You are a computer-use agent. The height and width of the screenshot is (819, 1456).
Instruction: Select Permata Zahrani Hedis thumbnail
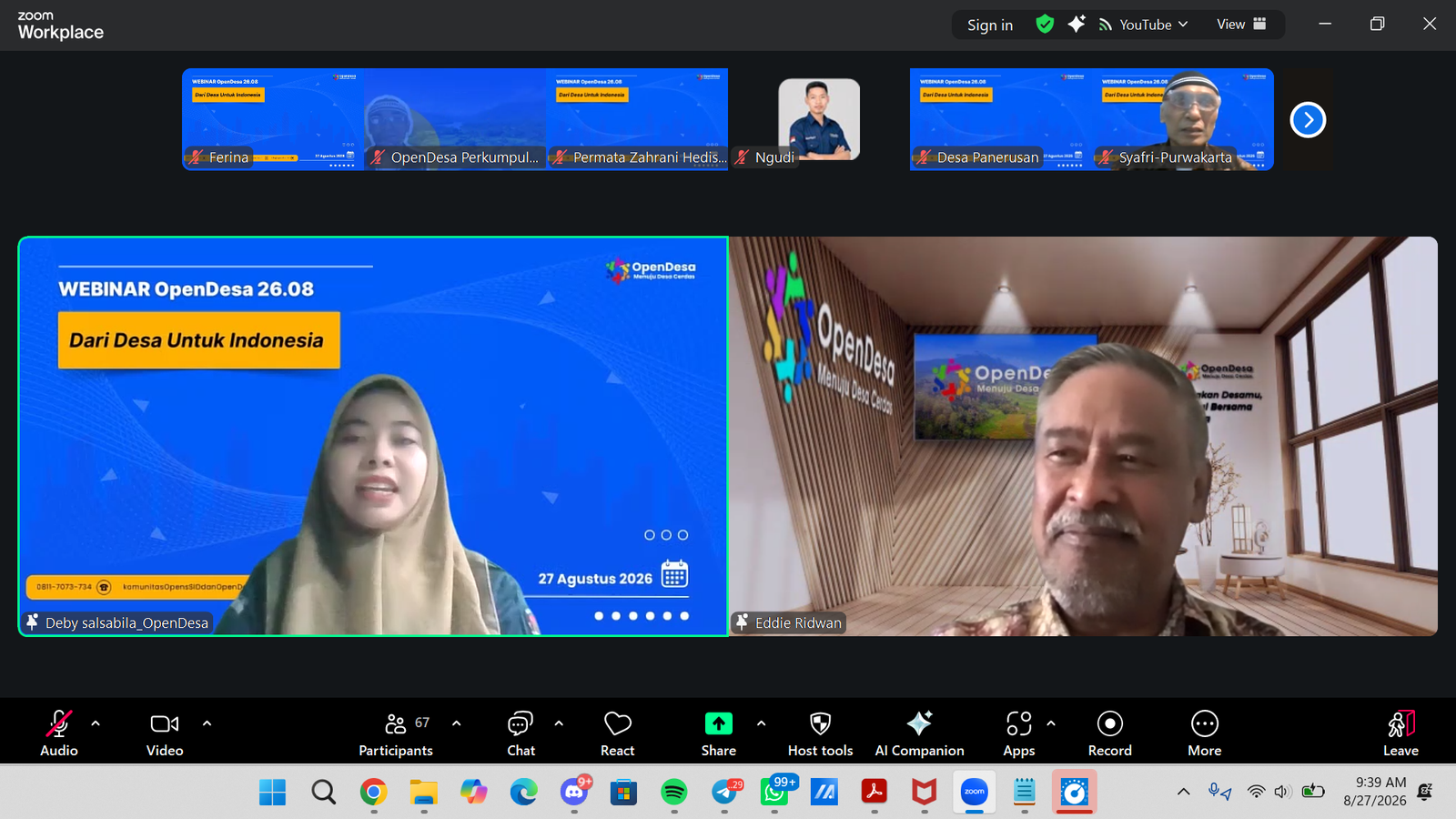tap(637, 119)
